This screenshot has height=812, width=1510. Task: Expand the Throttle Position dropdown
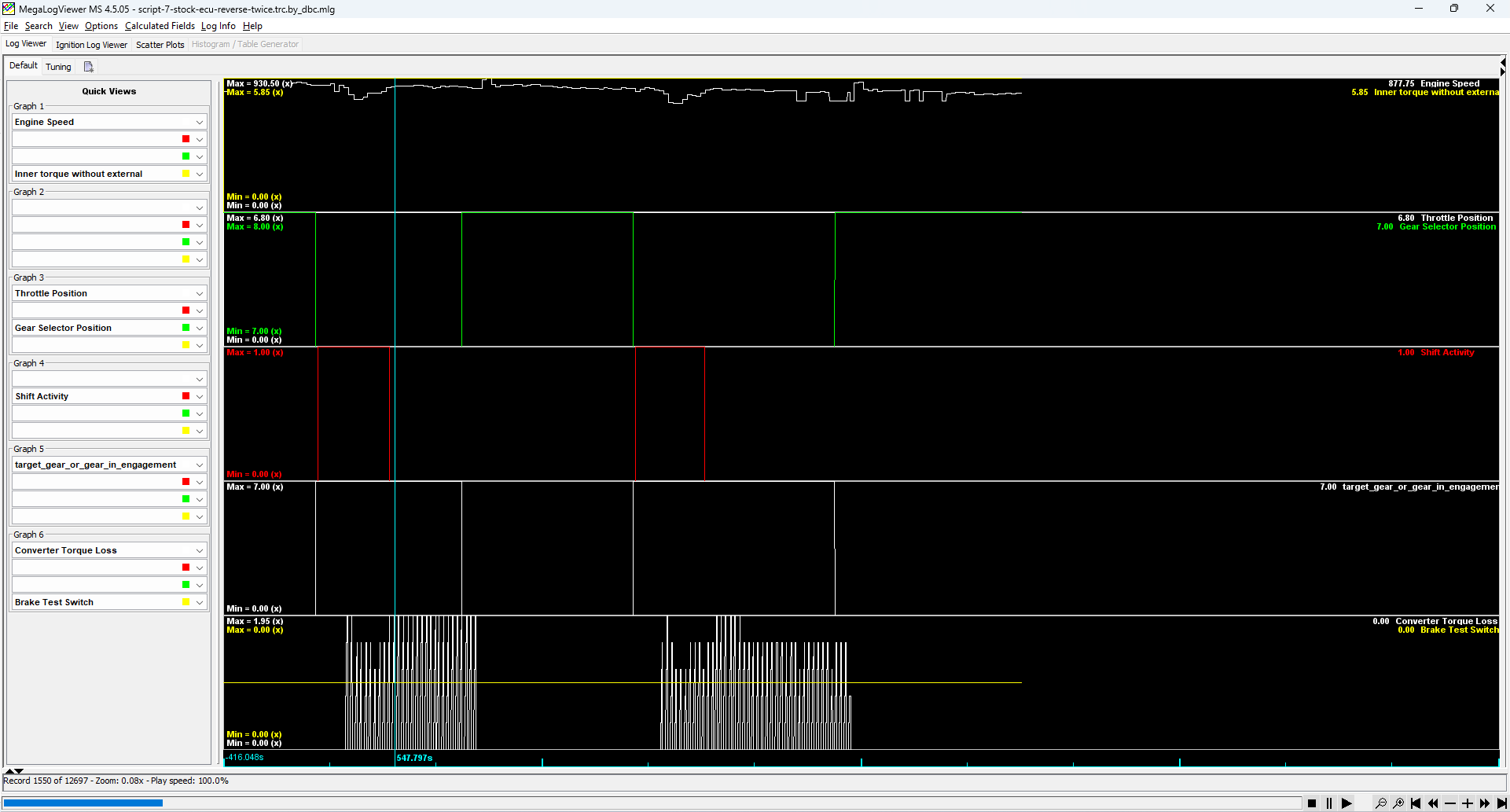click(199, 294)
